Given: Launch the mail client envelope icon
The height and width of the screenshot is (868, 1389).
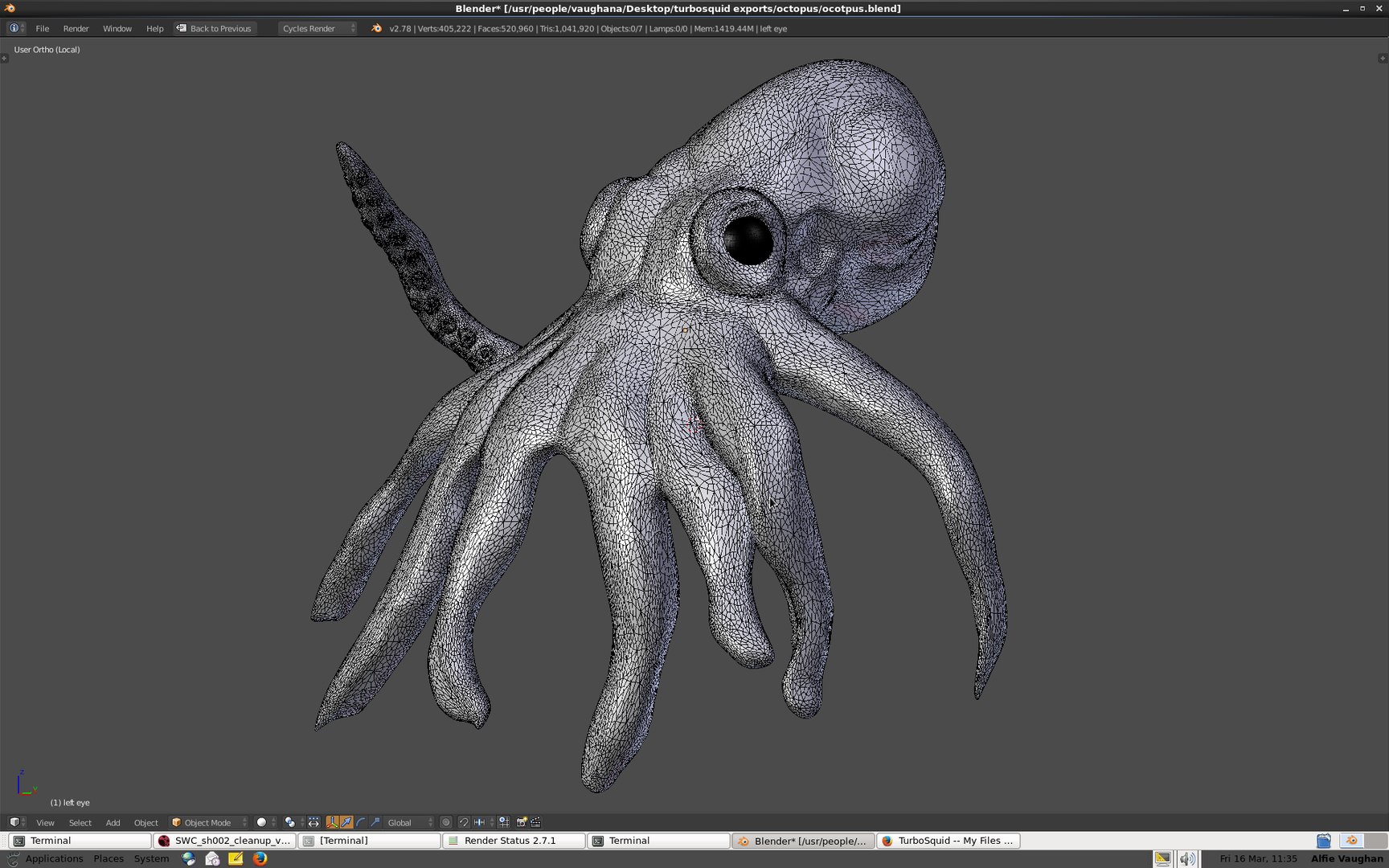Looking at the screenshot, I should click(212, 858).
